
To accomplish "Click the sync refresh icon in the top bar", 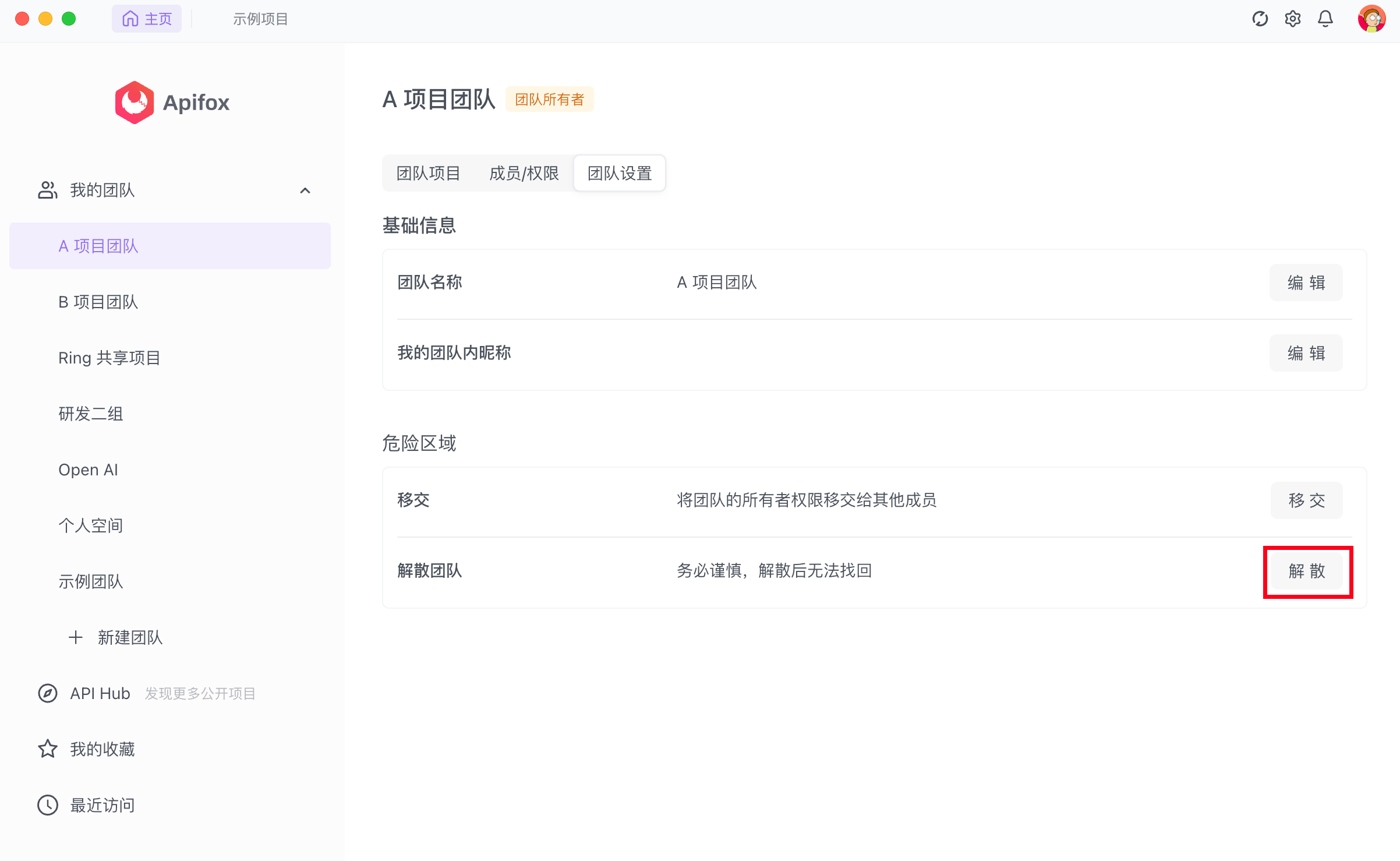I will [1260, 19].
